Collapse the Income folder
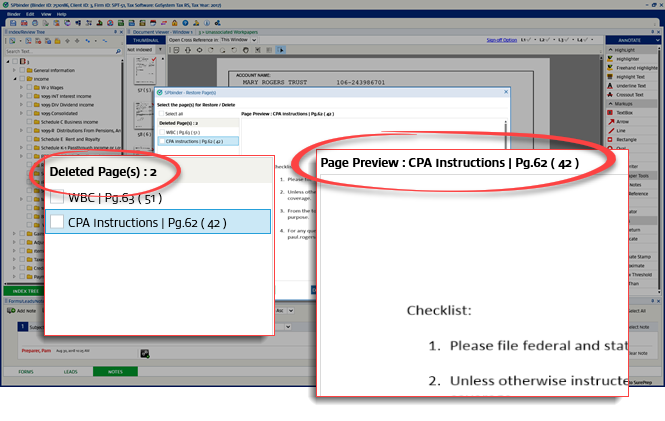The image size is (665, 421). point(14,79)
